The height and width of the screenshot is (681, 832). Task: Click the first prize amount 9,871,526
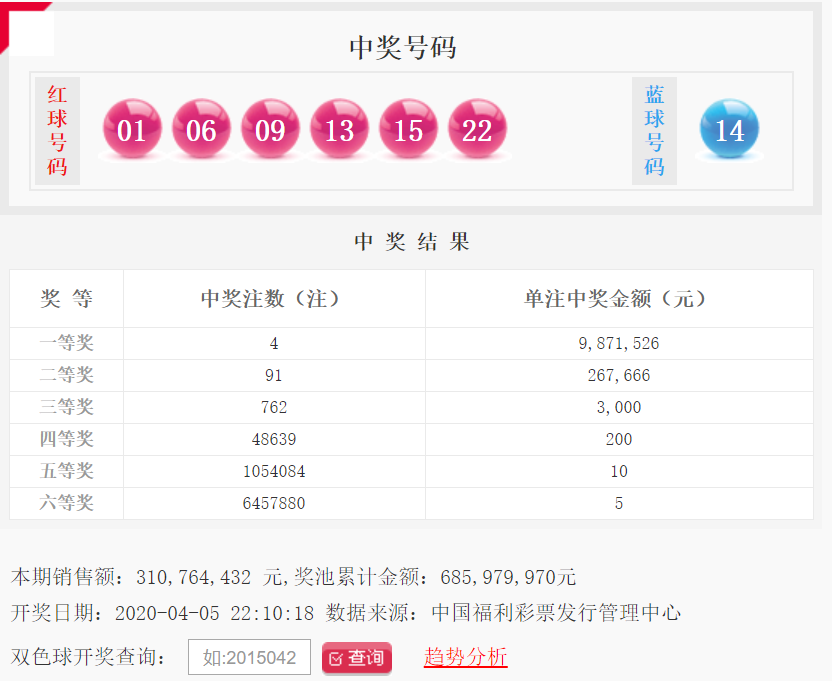pyautogui.click(x=618, y=343)
